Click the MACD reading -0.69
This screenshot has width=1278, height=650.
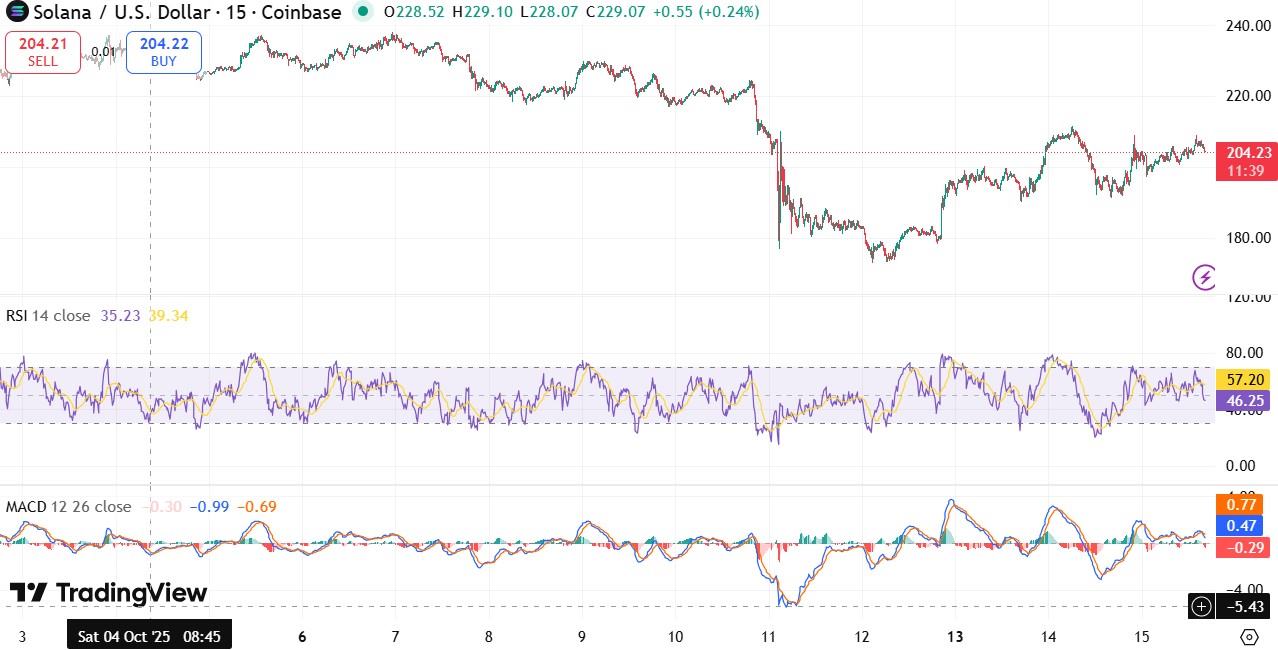pyautogui.click(x=257, y=507)
